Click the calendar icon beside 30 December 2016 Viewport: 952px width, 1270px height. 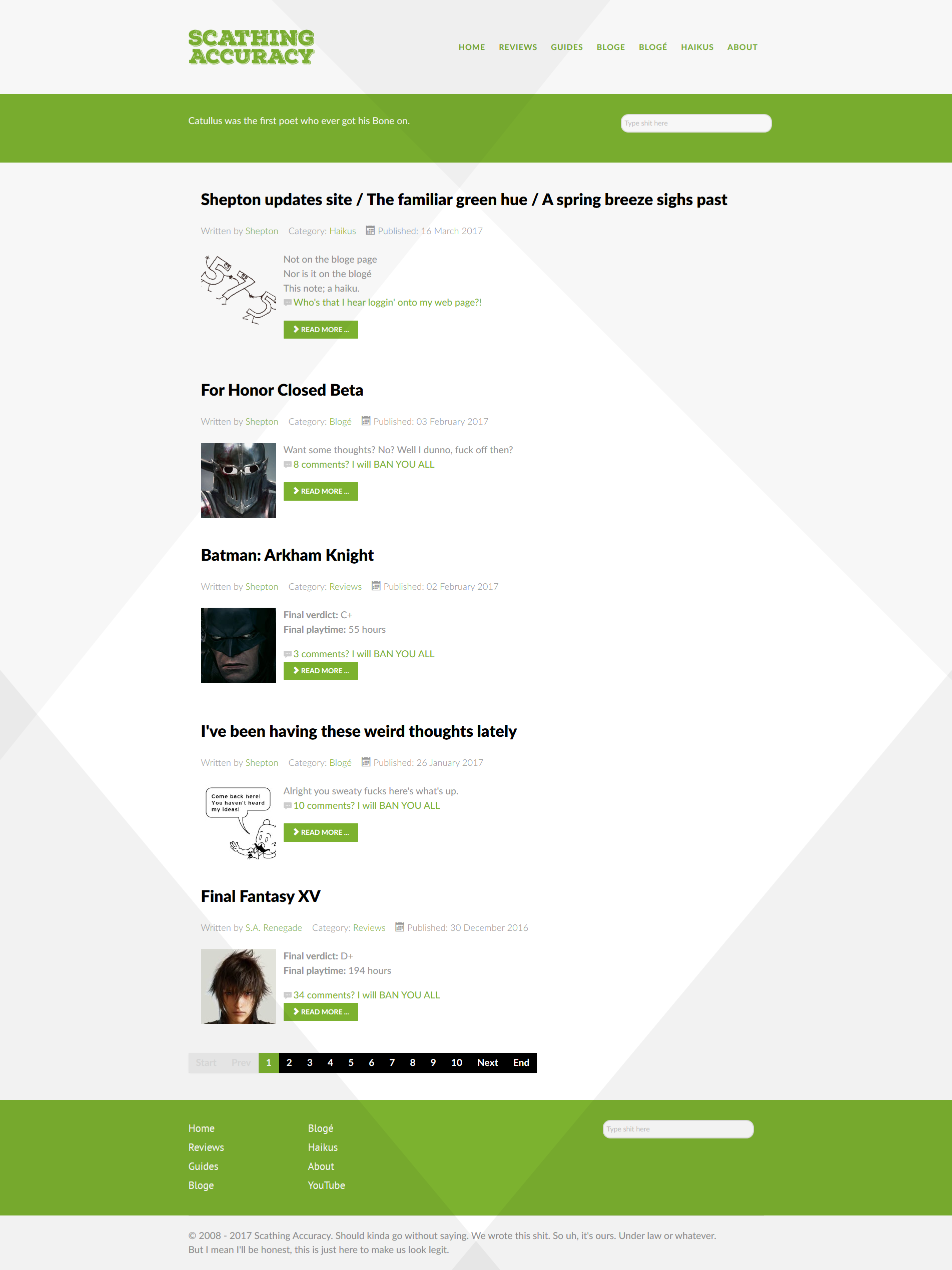click(x=400, y=927)
